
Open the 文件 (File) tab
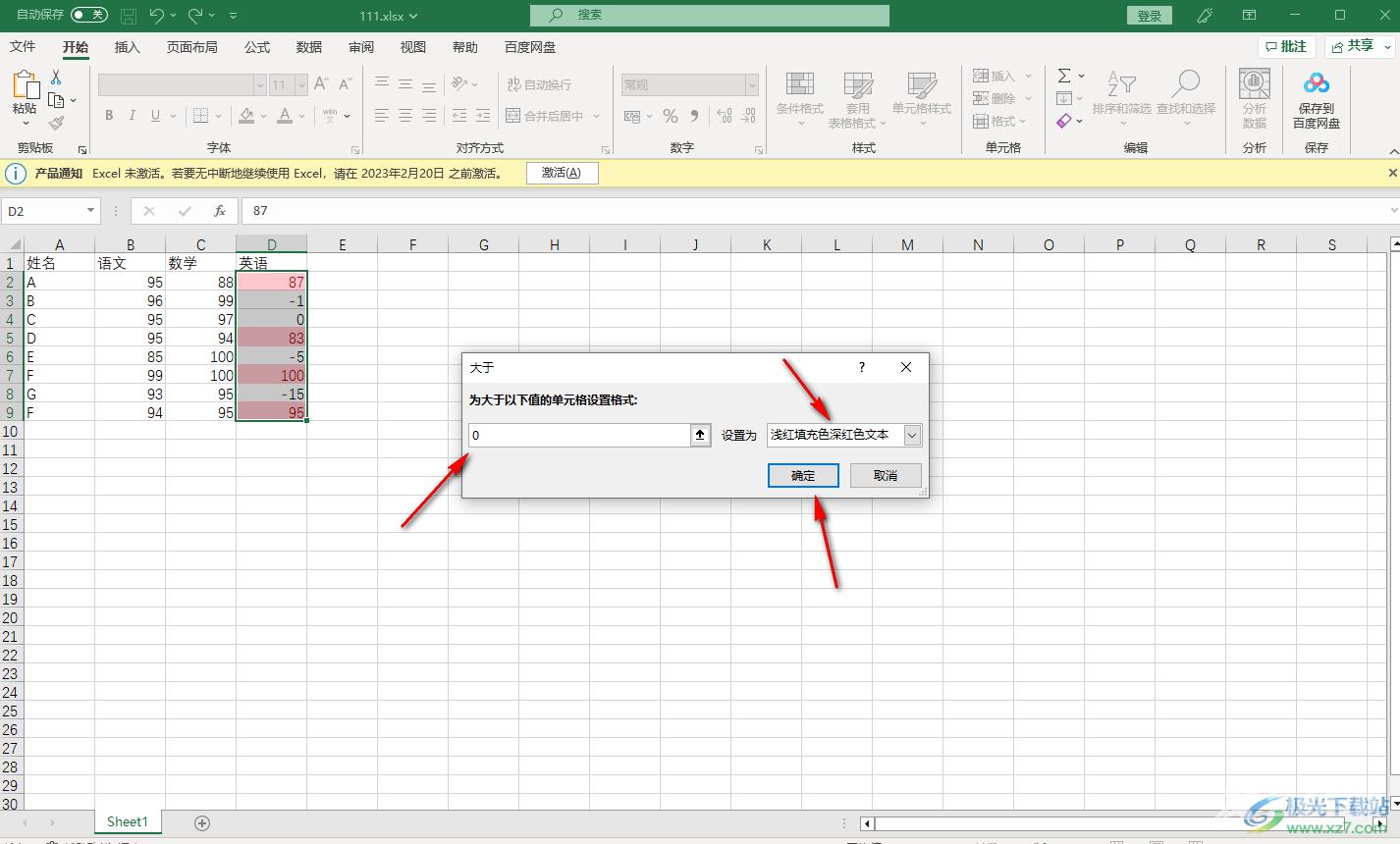(x=23, y=47)
